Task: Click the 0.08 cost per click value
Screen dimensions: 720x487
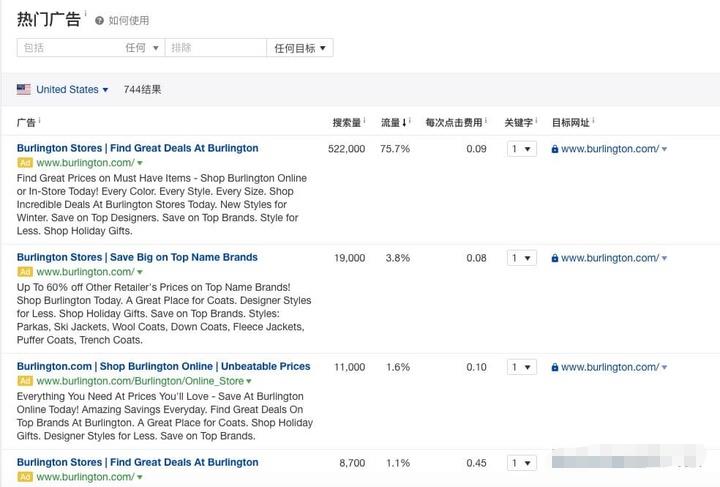Action: [x=476, y=258]
